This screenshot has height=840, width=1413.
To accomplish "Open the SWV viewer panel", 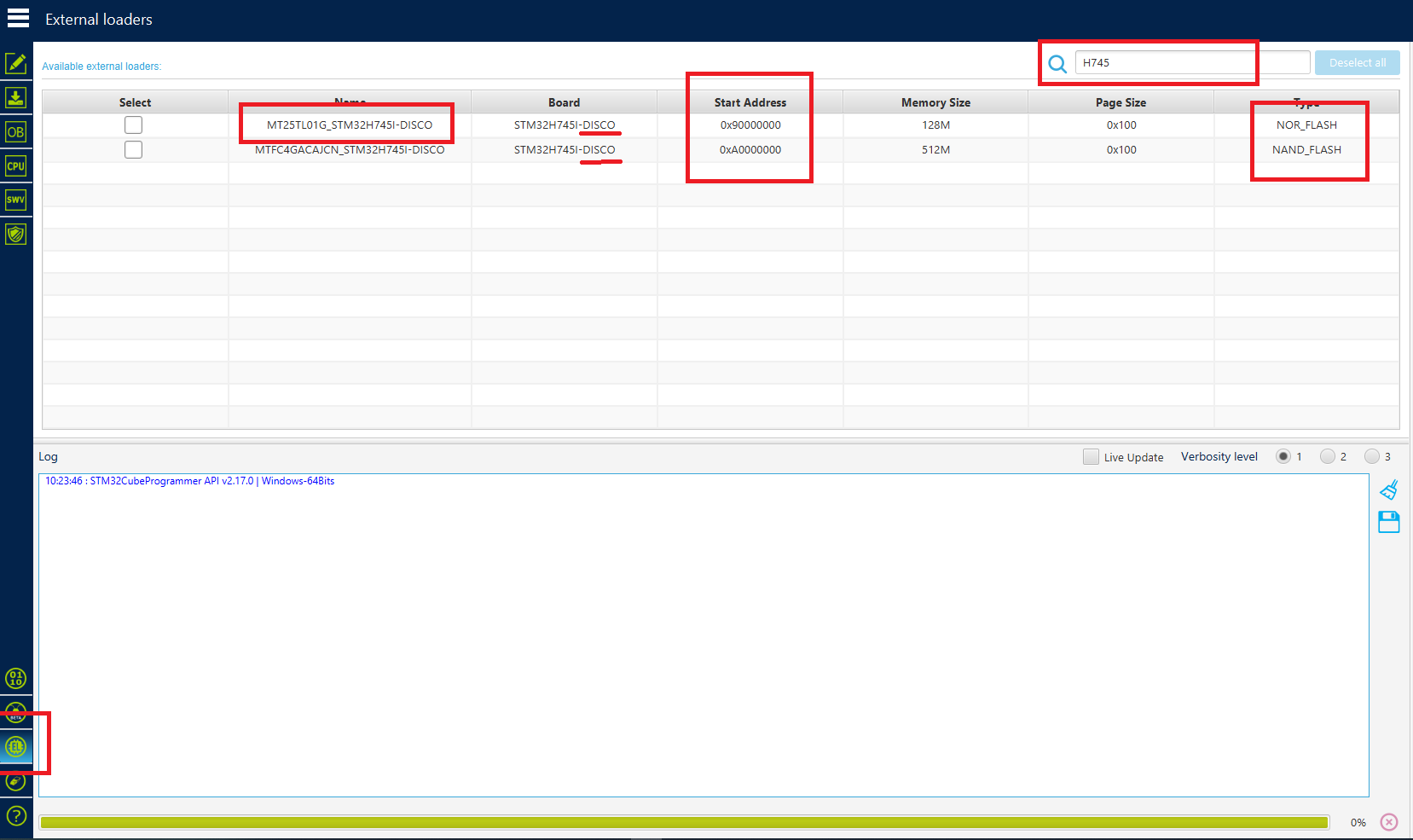I will (16, 199).
